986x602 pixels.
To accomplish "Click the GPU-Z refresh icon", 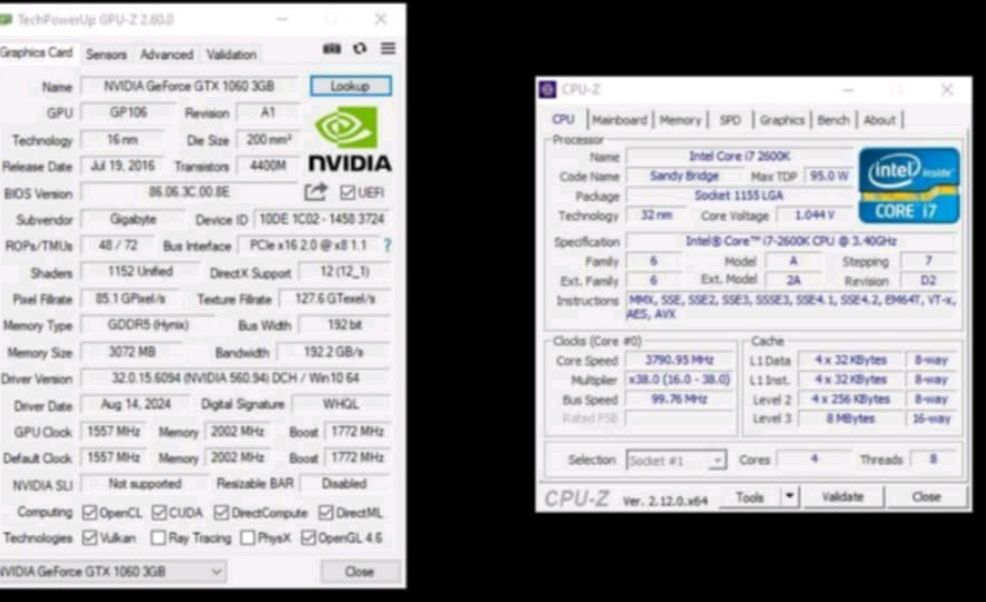I will pos(360,48).
